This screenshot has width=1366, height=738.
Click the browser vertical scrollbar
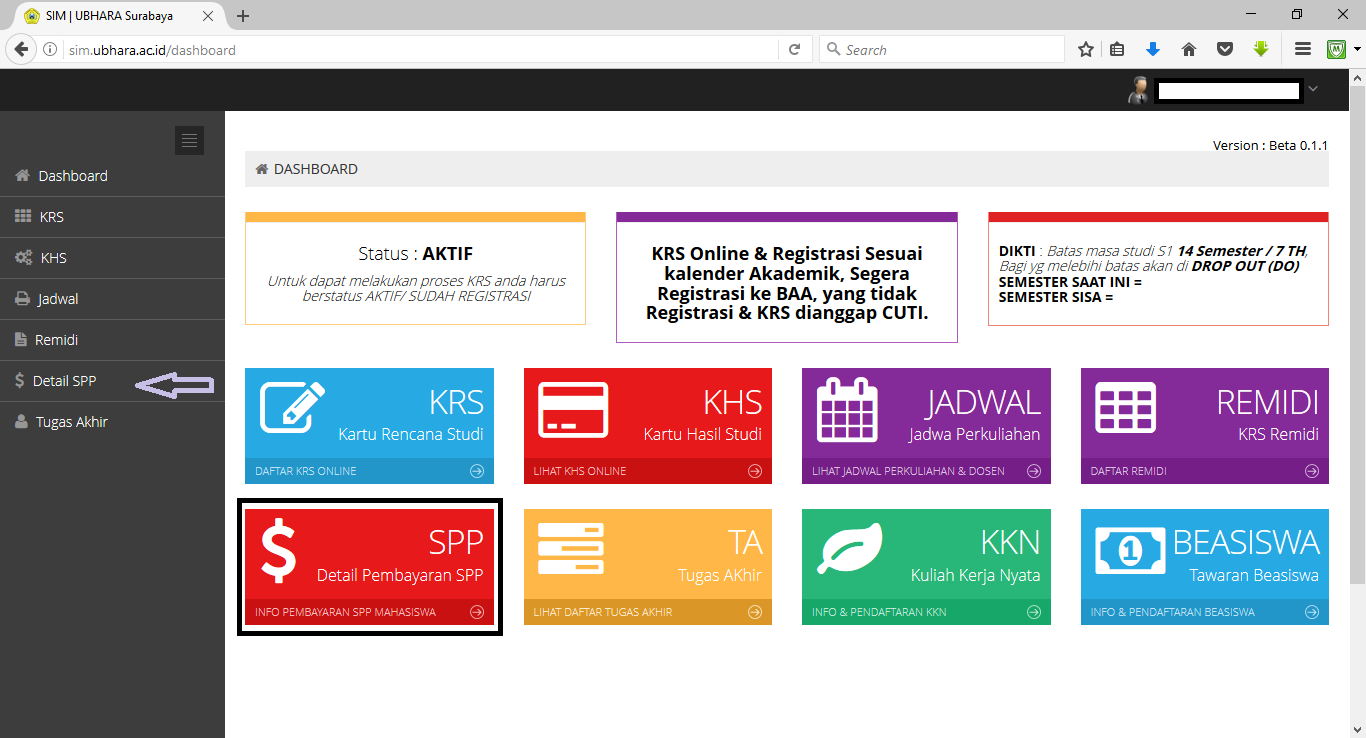(x=1357, y=330)
